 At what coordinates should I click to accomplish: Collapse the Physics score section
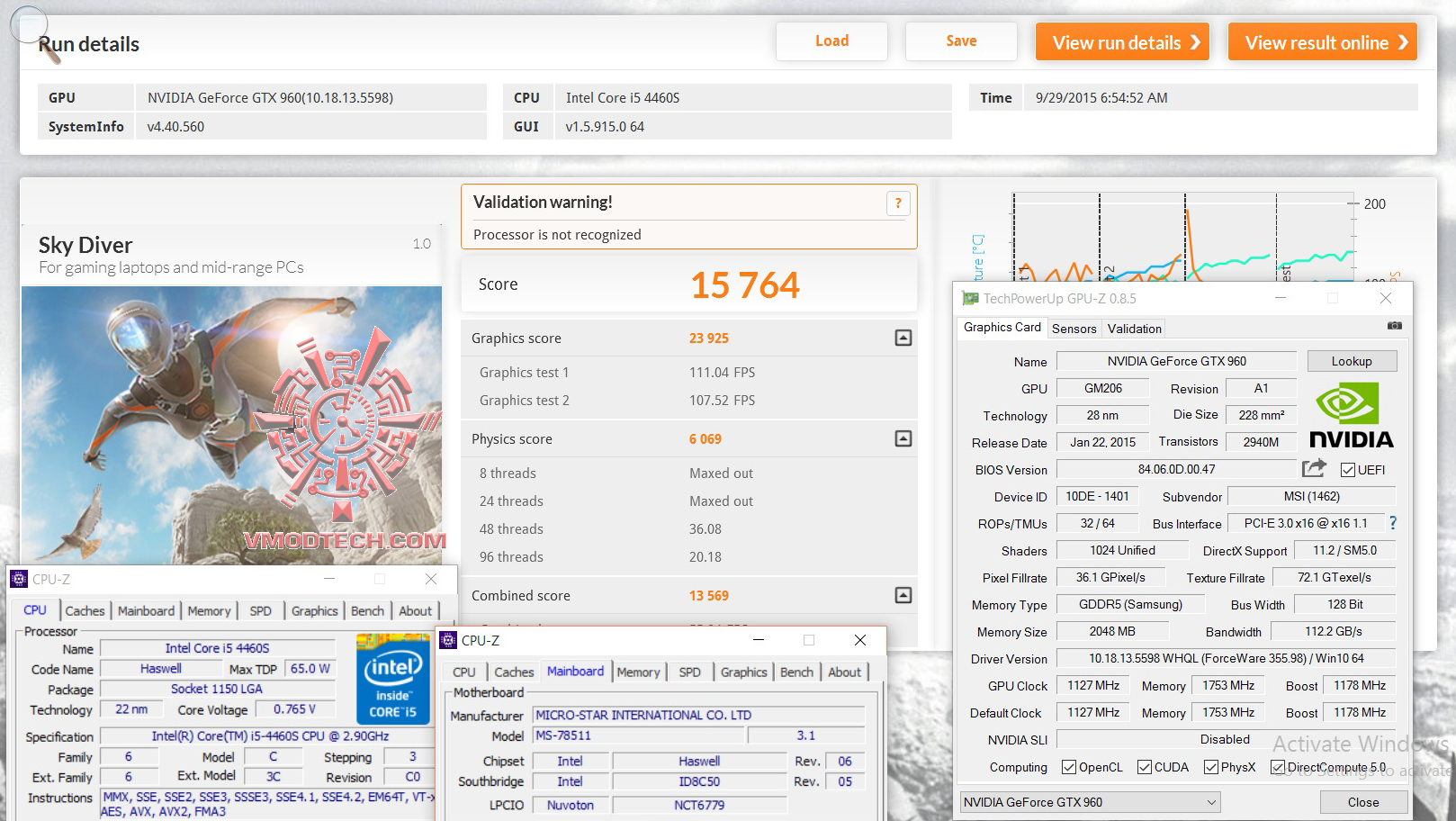coord(903,438)
